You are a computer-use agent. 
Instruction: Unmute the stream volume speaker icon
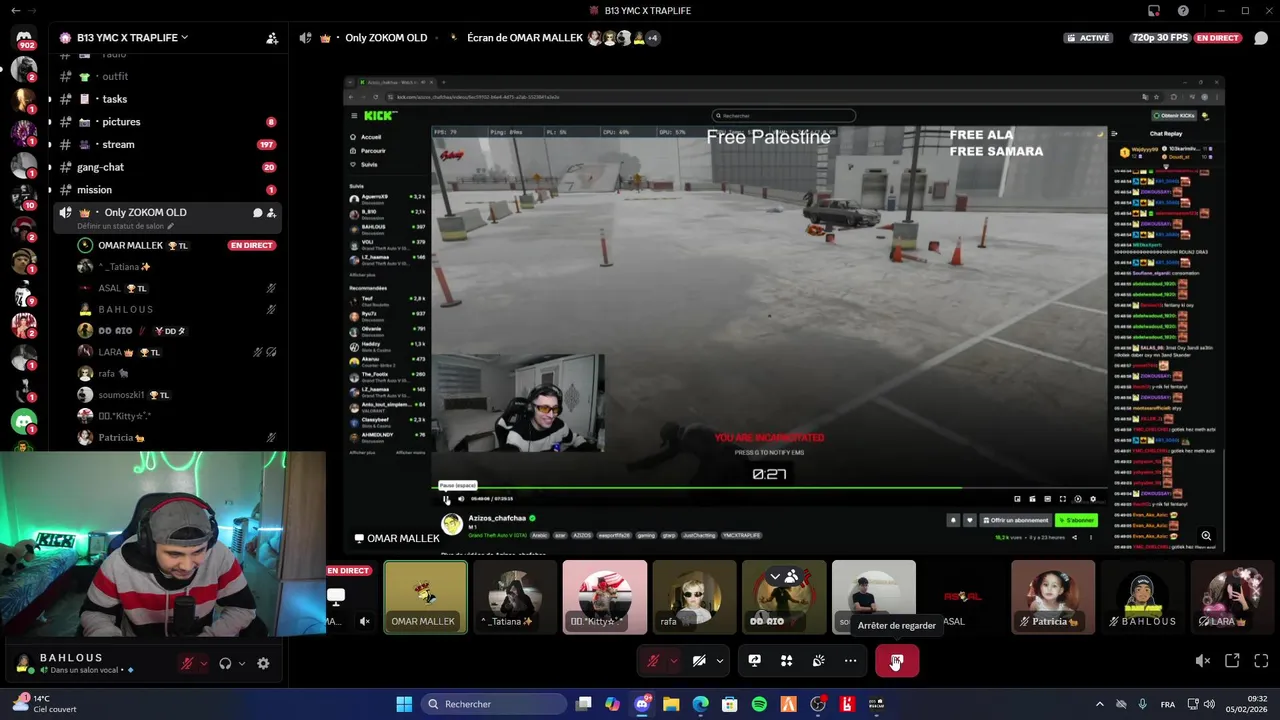[x=1202, y=661]
